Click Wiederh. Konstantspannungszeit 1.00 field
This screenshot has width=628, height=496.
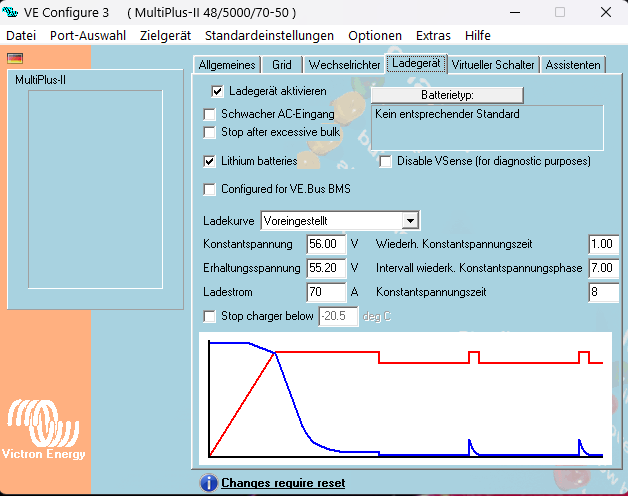pyautogui.click(x=604, y=244)
